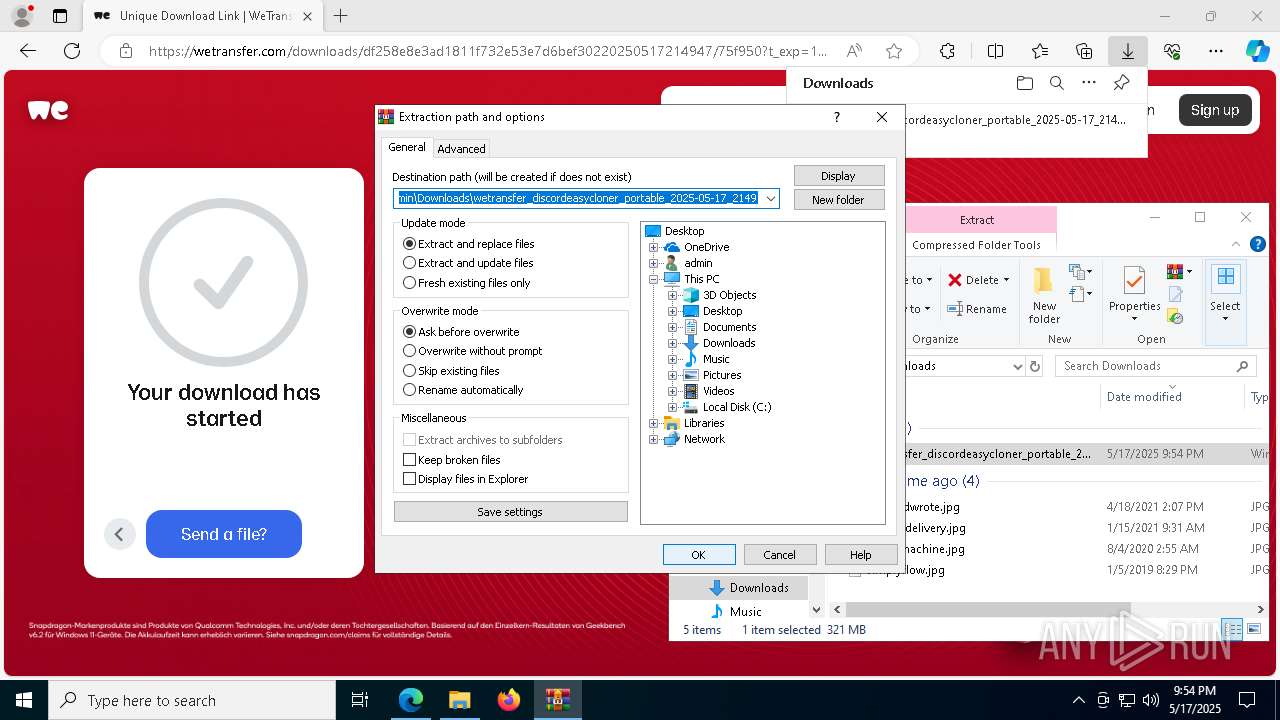Select Extract and update files option
The image size is (1280, 720).
[468, 263]
